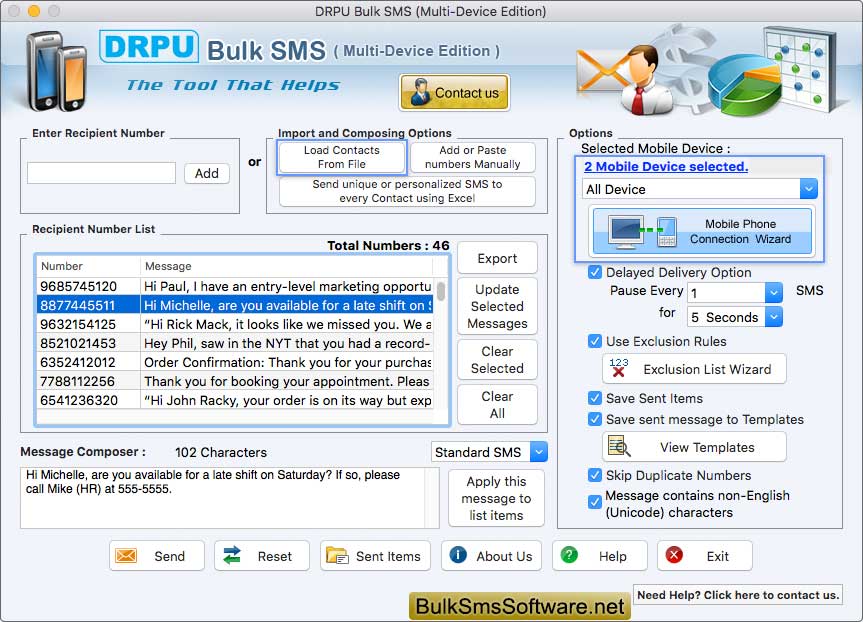Disable the Skip Duplicate Numbers checkbox
The height and width of the screenshot is (622, 863).
pyautogui.click(x=595, y=475)
